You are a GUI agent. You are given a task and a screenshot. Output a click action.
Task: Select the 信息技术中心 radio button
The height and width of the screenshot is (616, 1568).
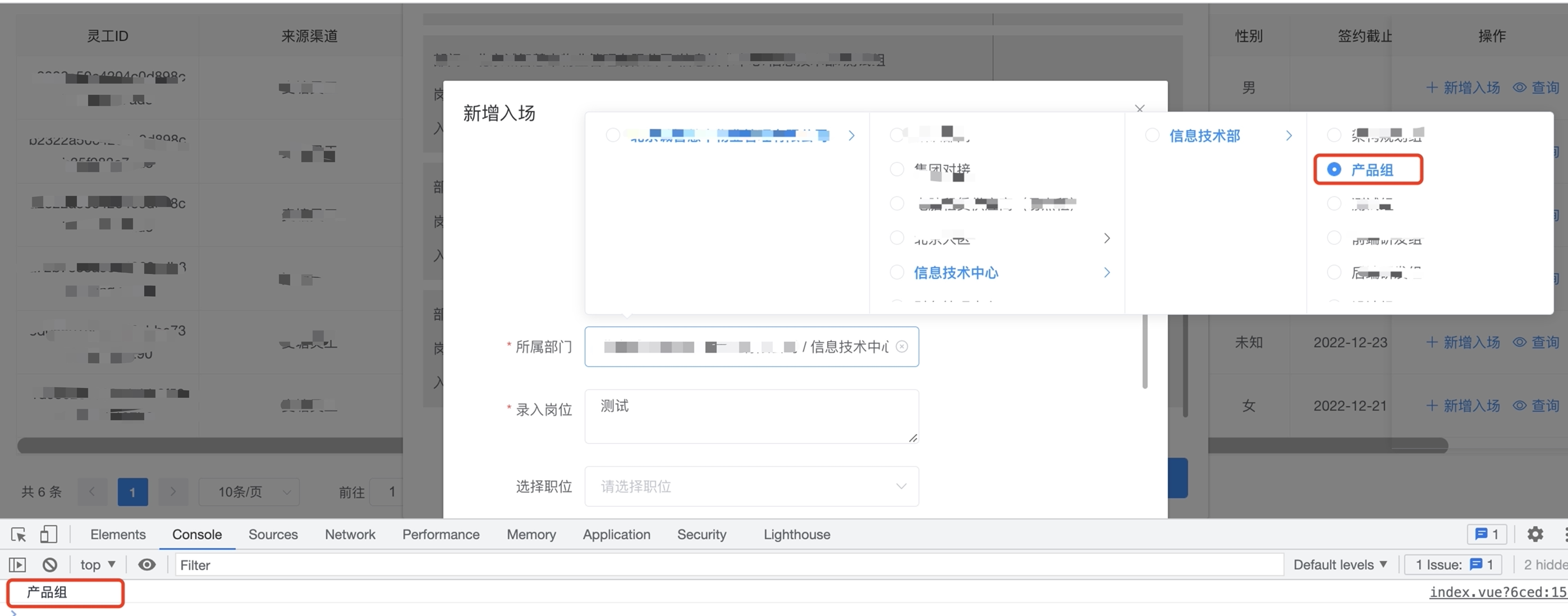(897, 273)
